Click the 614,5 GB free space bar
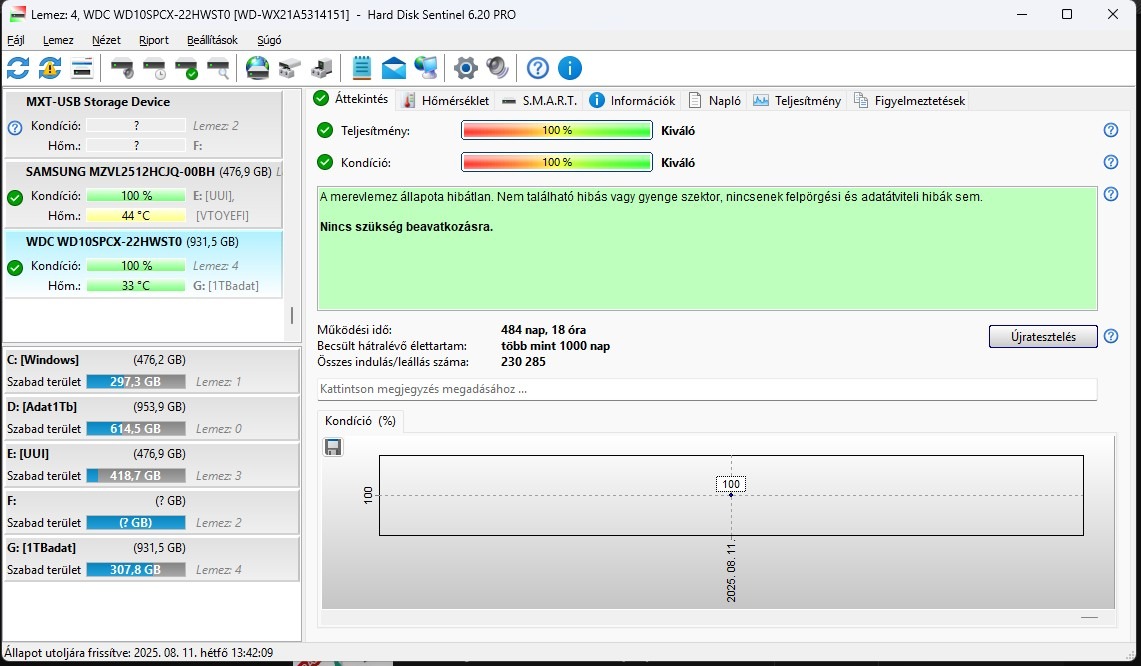Screen dimensions: 1141x666 click(x=135, y=429)
